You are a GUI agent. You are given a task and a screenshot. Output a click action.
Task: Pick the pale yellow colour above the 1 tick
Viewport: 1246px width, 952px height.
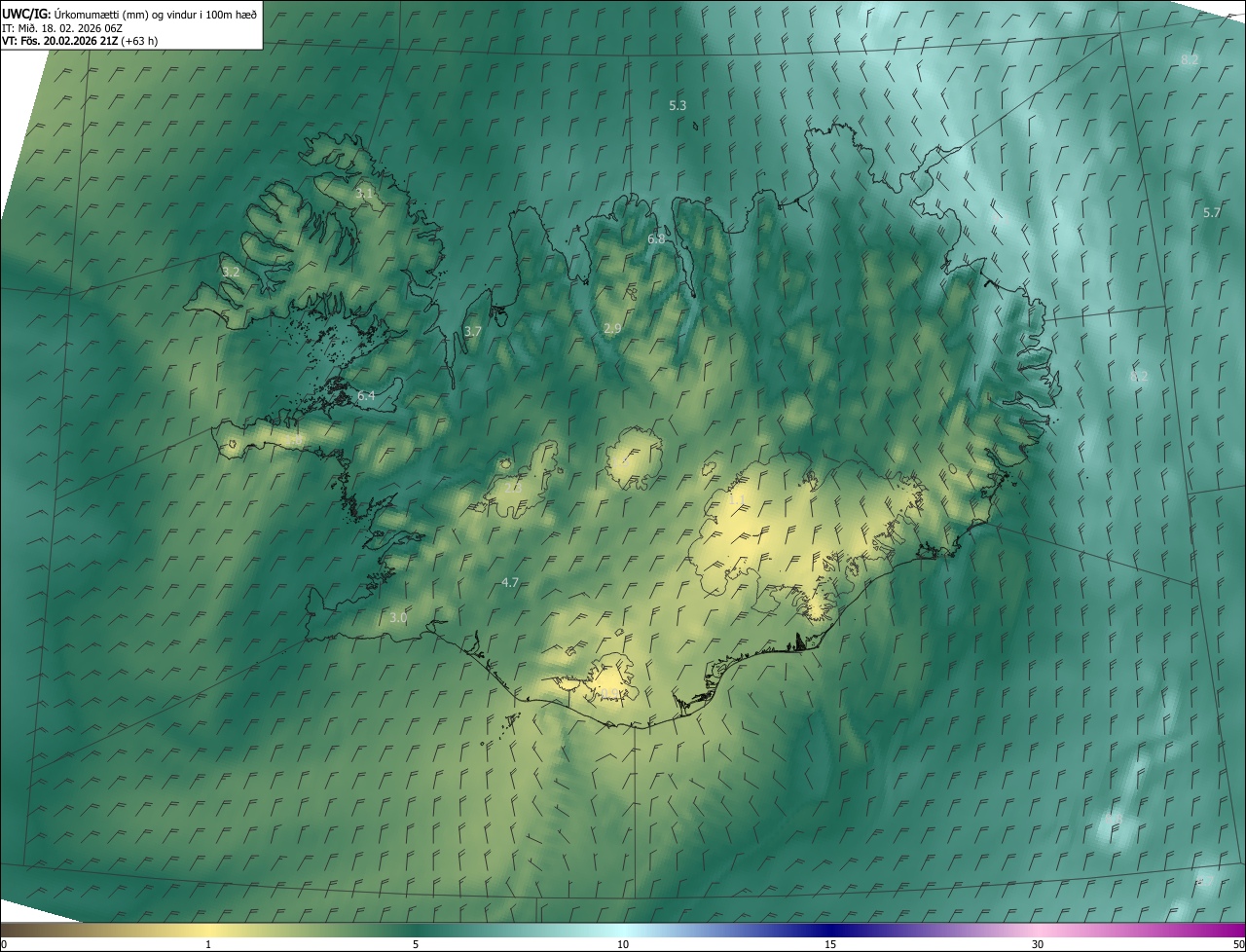click(208, 930)
